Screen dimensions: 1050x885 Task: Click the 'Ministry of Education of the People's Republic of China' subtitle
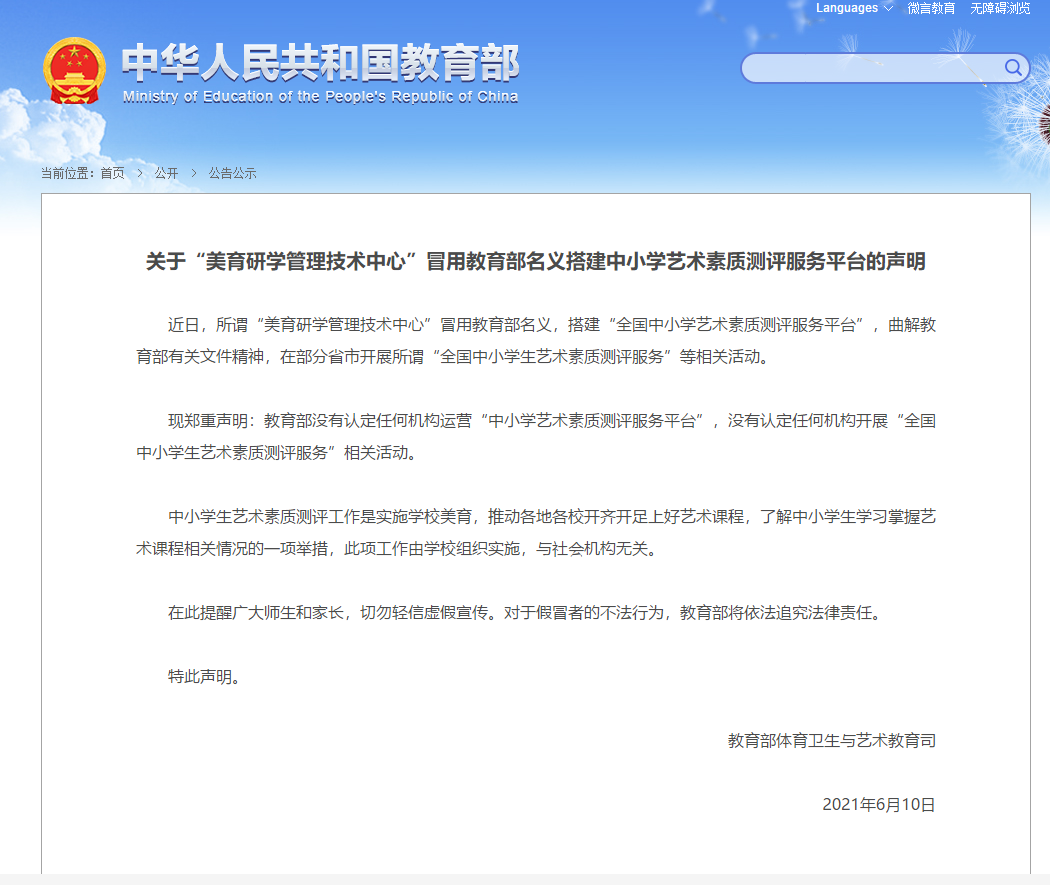320,97
